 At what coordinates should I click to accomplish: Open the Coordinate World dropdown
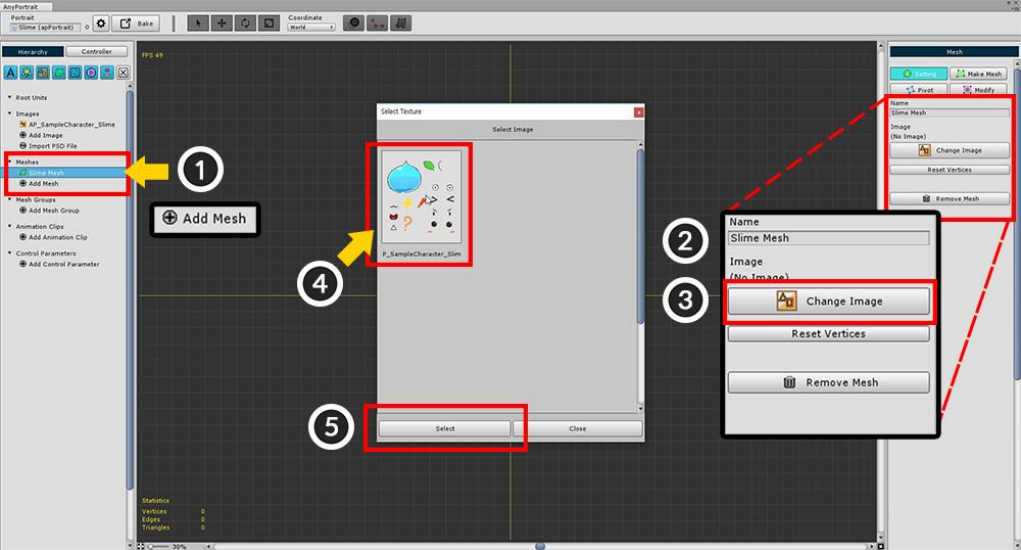tap(312, 27)
